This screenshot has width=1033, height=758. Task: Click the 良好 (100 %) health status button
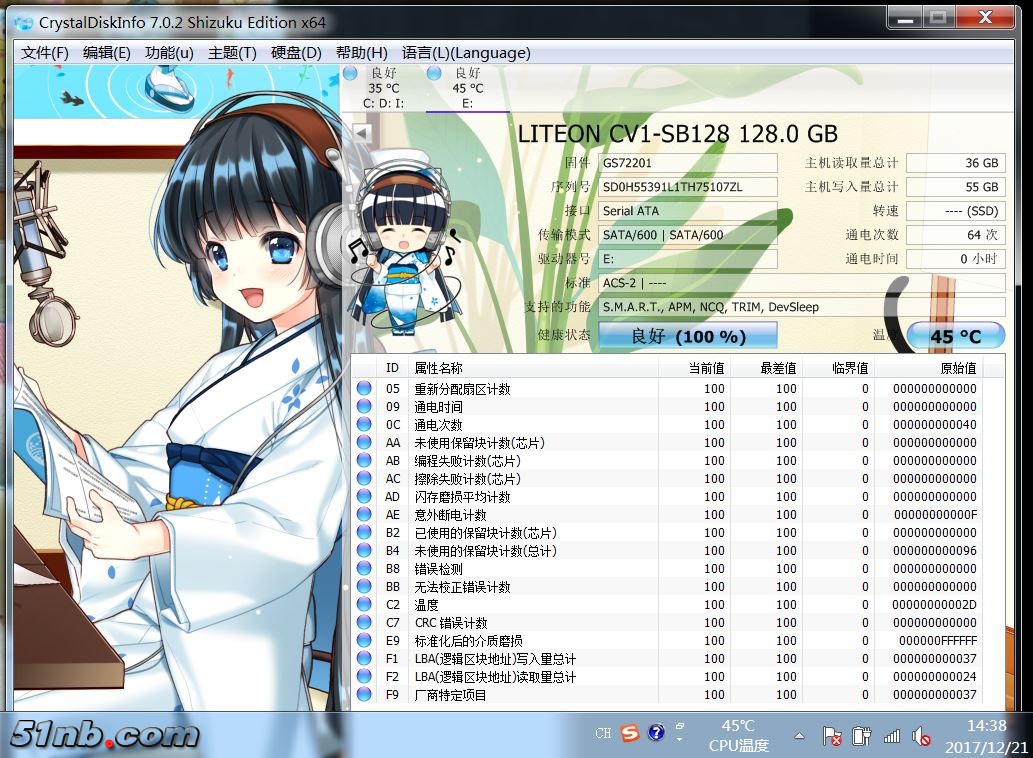point(687,336)
